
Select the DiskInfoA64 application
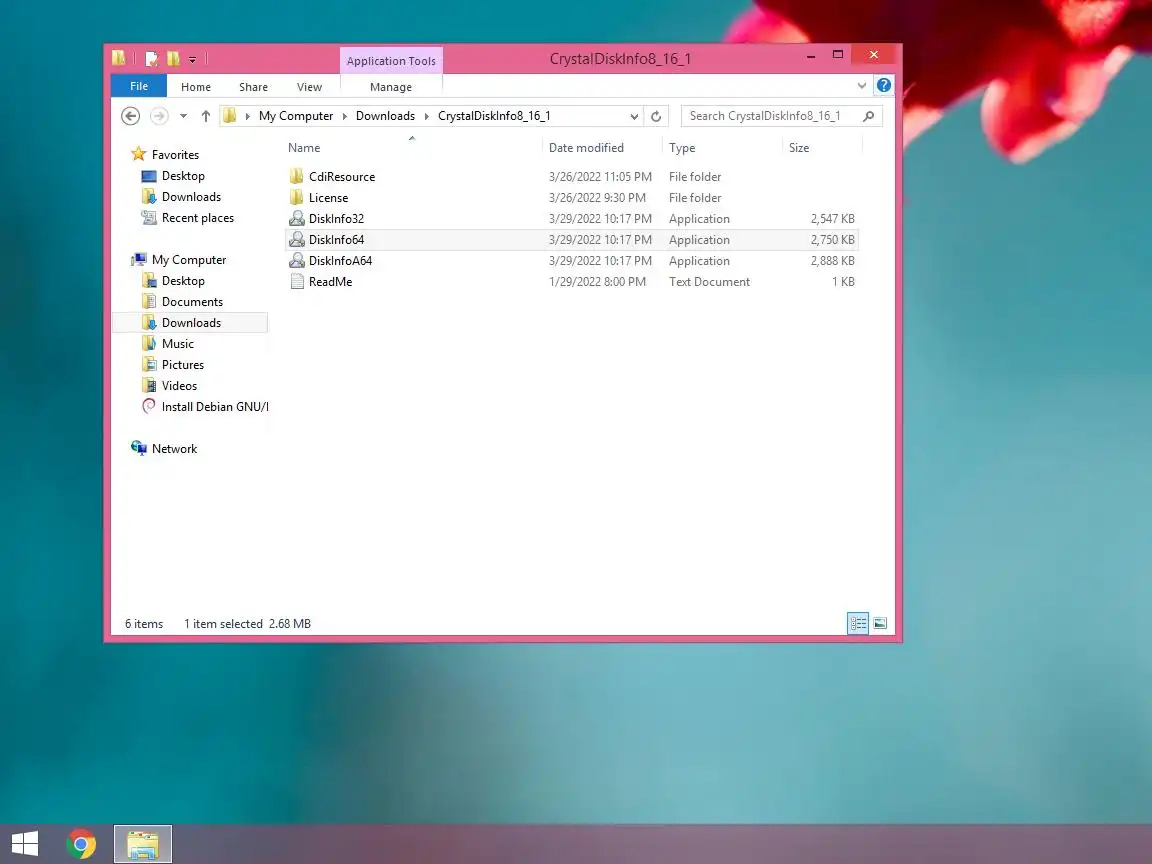pyautogui.click(x=340, y=261)
